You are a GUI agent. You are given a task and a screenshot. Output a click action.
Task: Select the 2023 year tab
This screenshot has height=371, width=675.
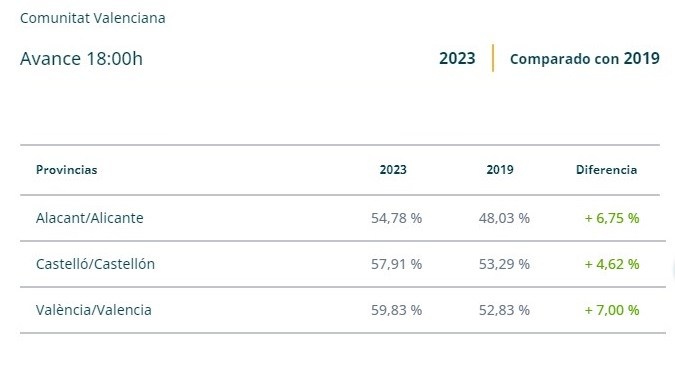pyautogui.click(x=457, y=58)
